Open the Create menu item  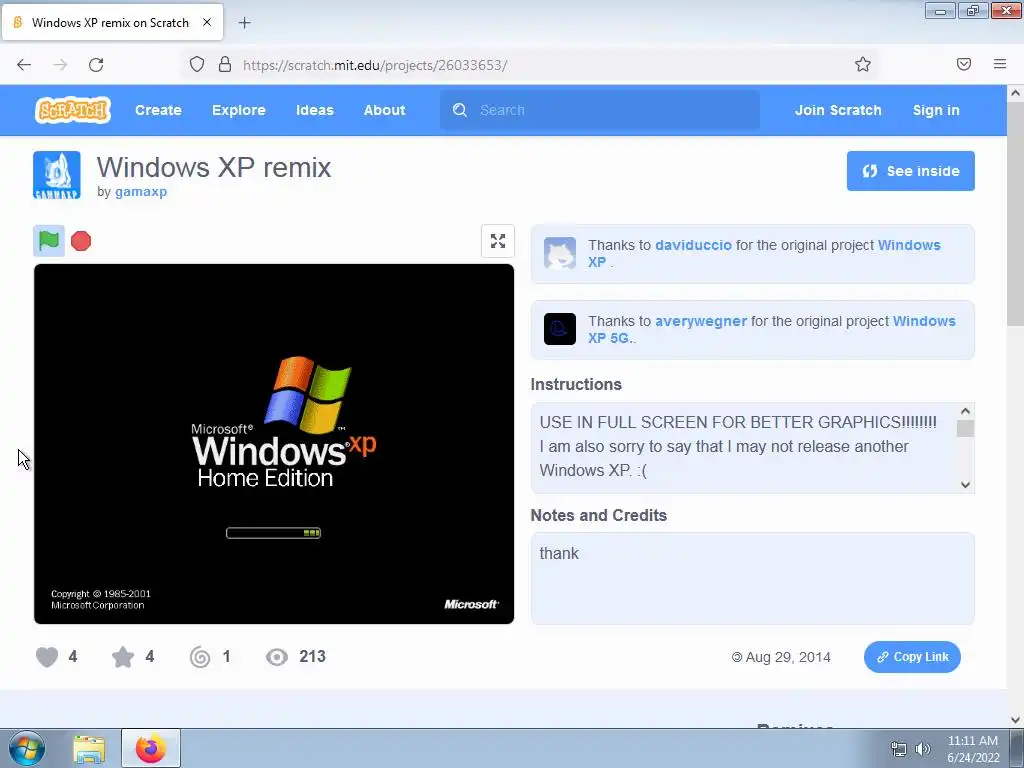(158, 110)
